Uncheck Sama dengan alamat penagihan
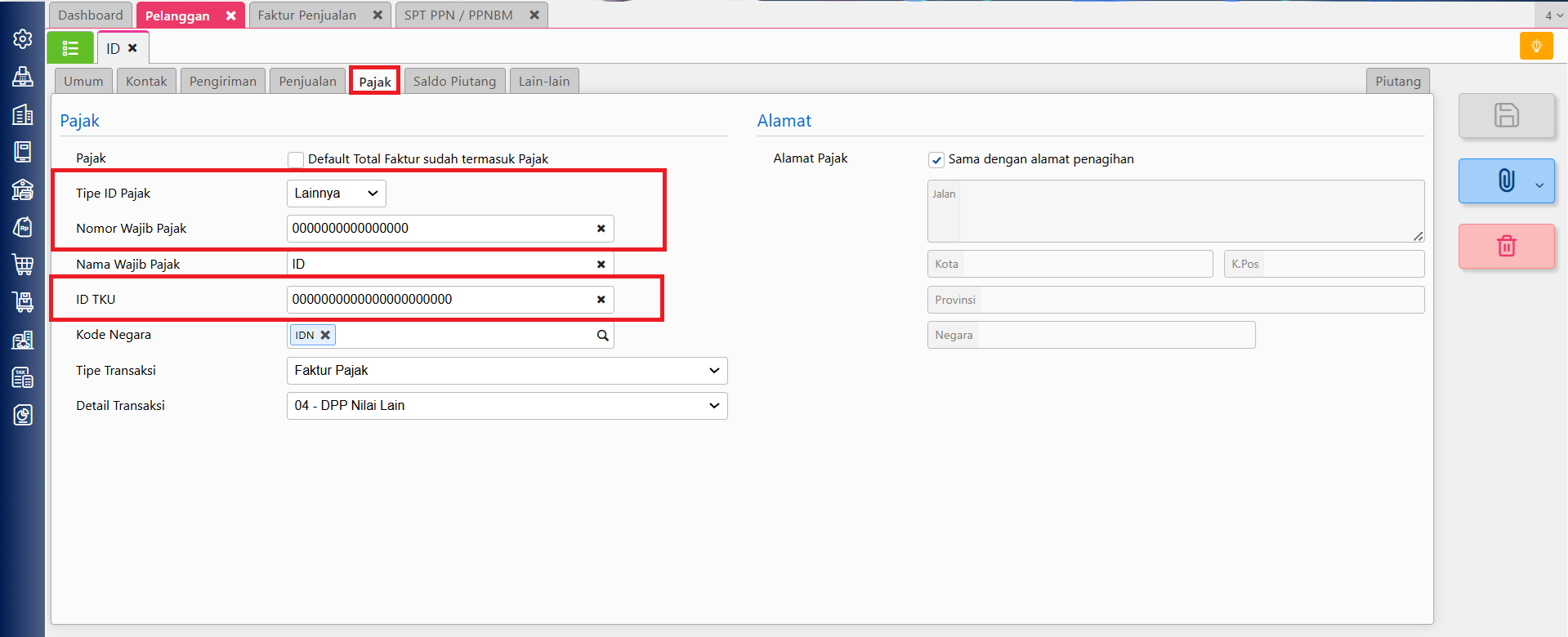 pos(936,160)
